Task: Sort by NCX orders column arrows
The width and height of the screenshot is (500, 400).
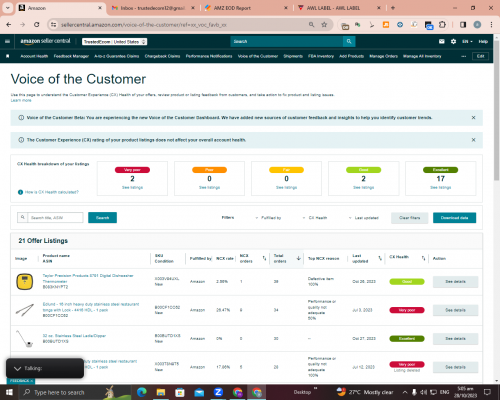Action: click(x=264, y=258)
